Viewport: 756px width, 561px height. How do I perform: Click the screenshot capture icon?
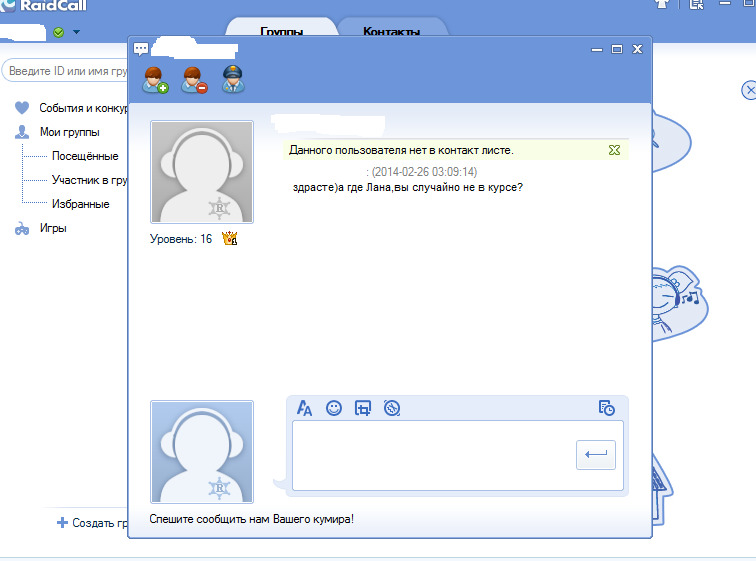pyautogui.click(x=363, y=408)
